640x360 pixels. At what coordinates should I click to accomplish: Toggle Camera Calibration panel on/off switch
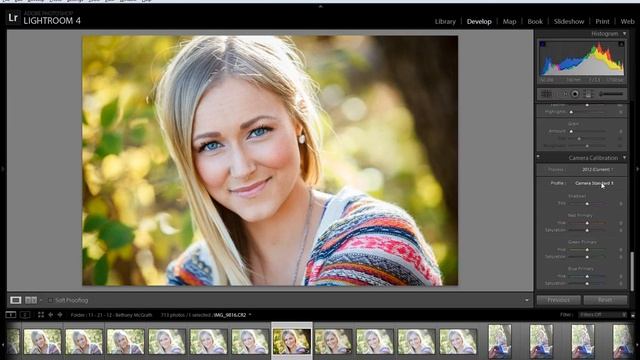[538, 157]
